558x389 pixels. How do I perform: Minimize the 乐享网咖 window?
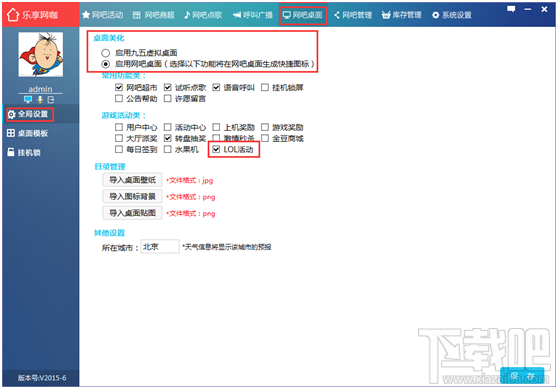point(528,9)
